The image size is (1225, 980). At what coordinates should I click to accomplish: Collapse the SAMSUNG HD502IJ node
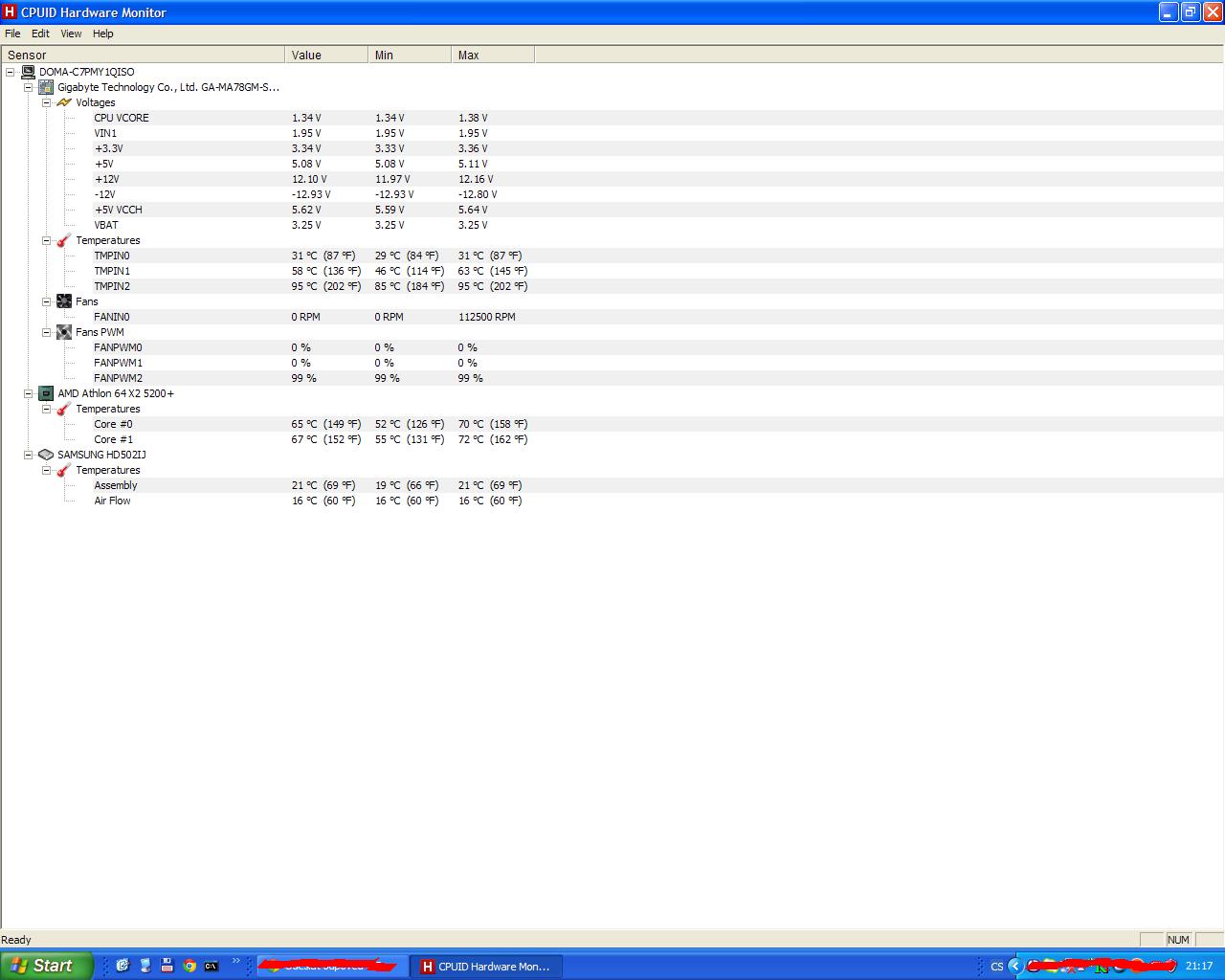click(29, 455)
